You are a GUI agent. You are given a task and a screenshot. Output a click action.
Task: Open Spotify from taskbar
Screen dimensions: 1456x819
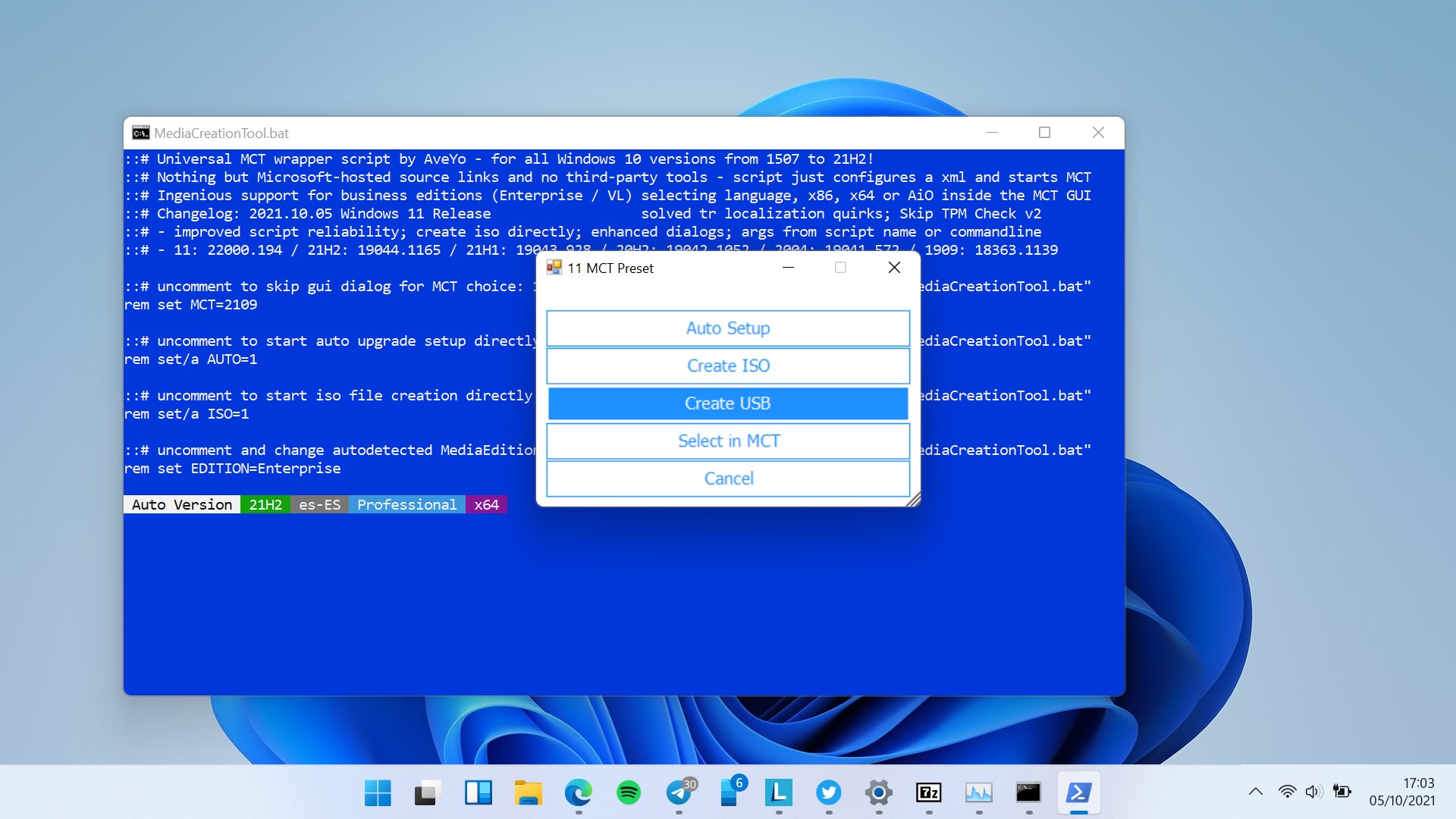pyautogui.click(x=628, y=793)
